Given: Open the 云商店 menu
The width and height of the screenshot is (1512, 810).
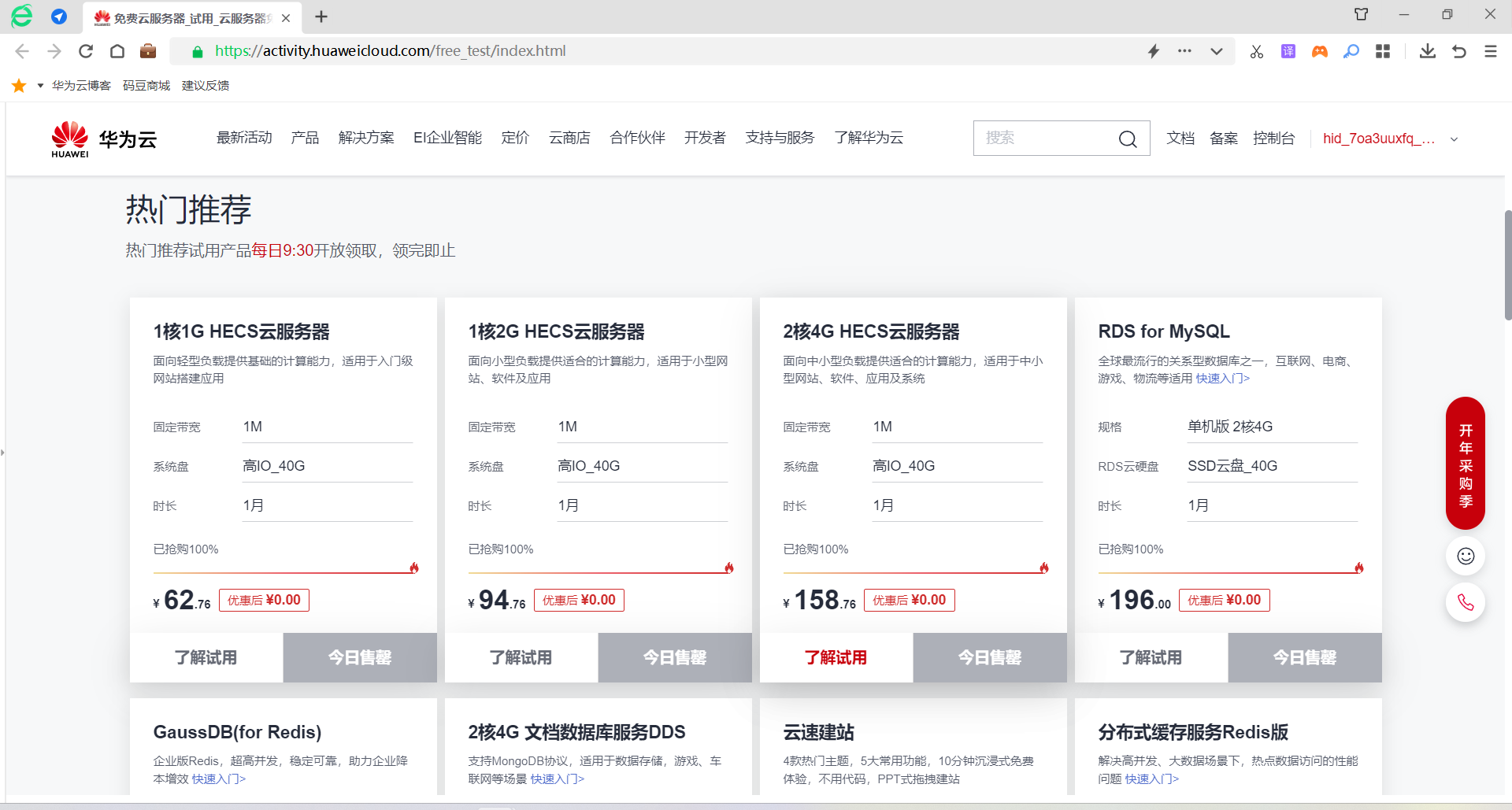Looking at the screenshot, I should tap(569, 138).
